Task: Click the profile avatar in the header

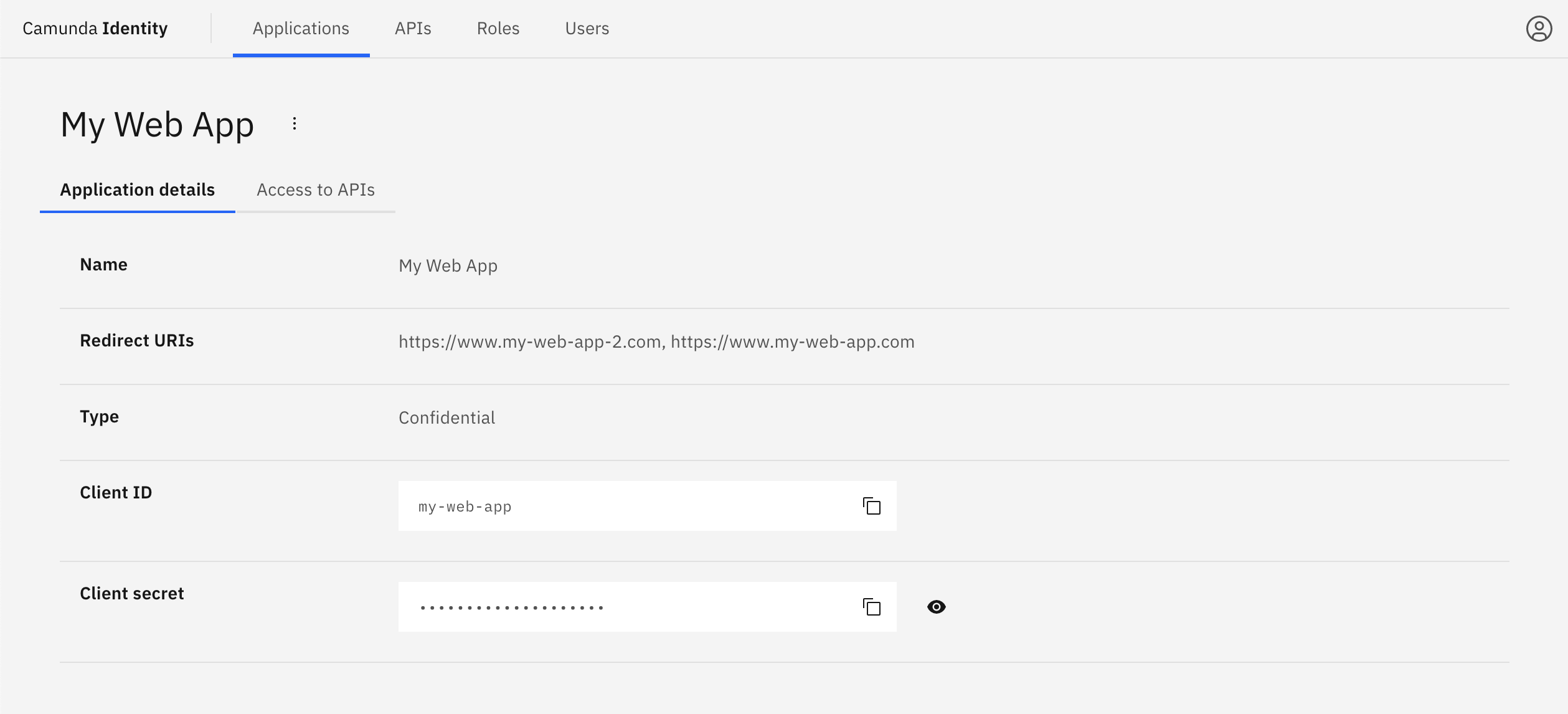Action: (1539, 28)
